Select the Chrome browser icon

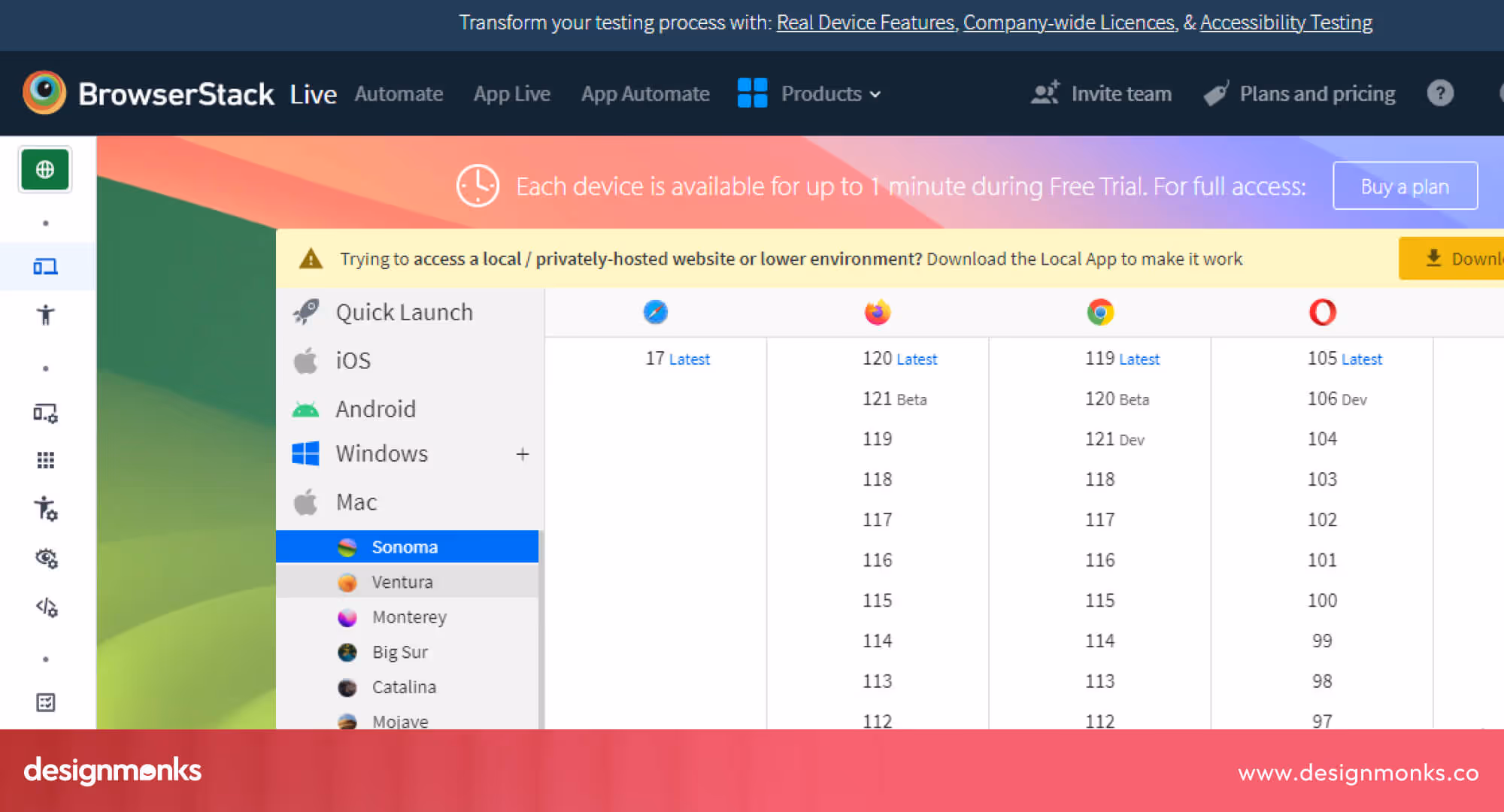pyautogui.click(x=1099, y=312)
